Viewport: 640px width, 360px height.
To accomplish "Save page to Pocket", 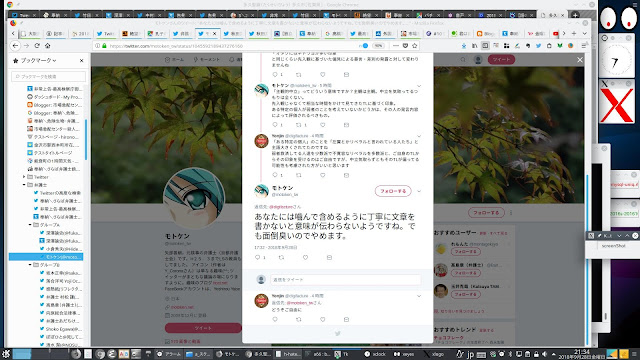I will coord(405,46).
